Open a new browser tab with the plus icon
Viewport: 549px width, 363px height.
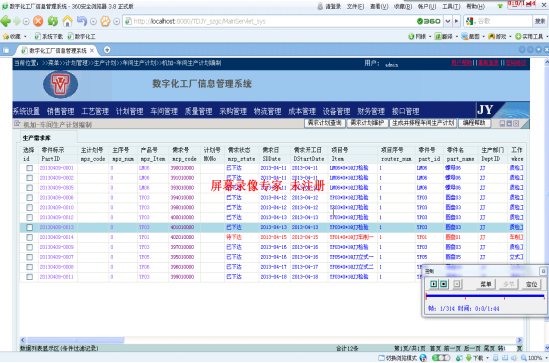[x=107, y=50]
